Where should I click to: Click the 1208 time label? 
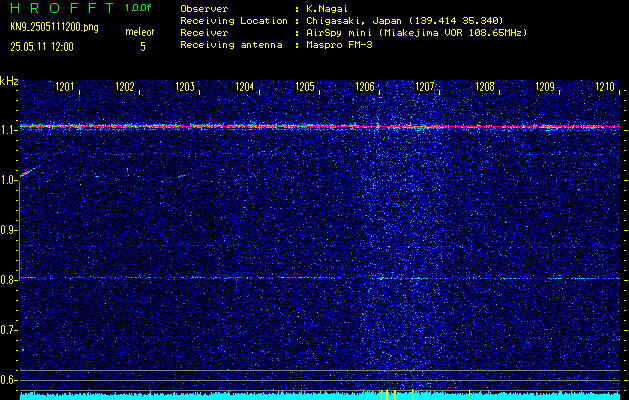click(x=485, y=87)
